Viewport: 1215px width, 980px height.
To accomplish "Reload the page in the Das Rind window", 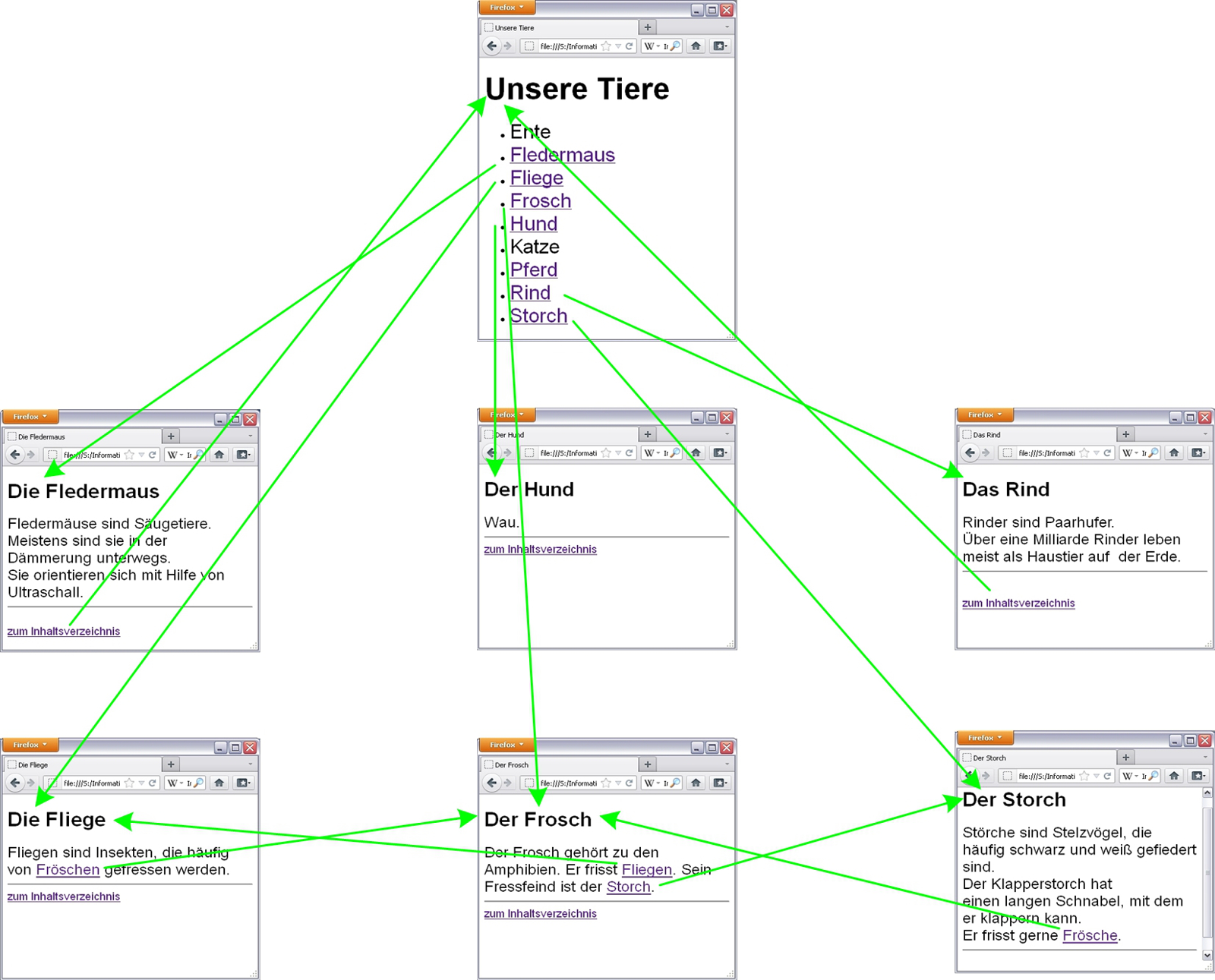I will tap(1107, 453).
